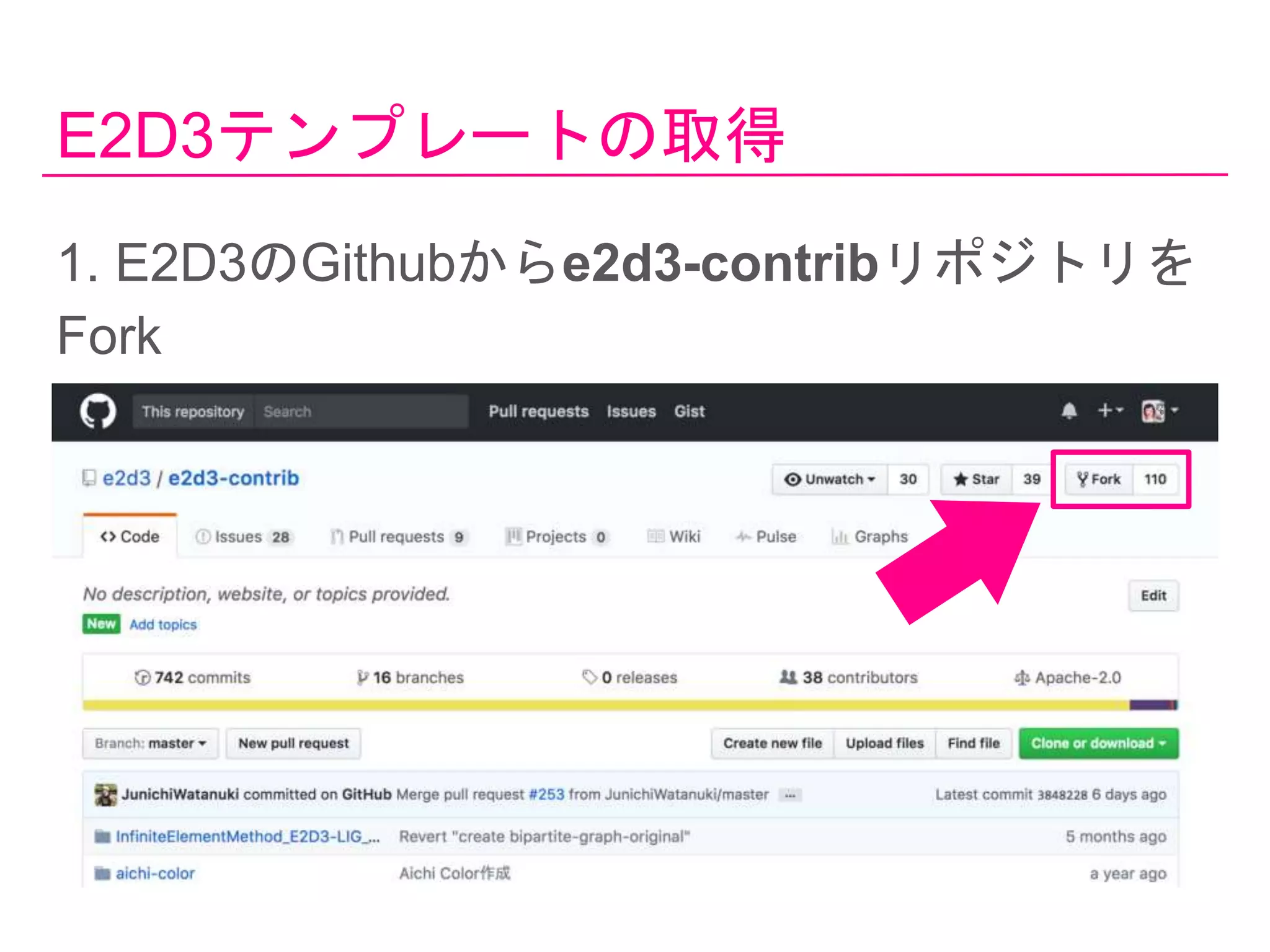The width and height of the screenshot is (1270, 952).
Task: Star the e2d3-contrib repository
Action: point(977,479)
